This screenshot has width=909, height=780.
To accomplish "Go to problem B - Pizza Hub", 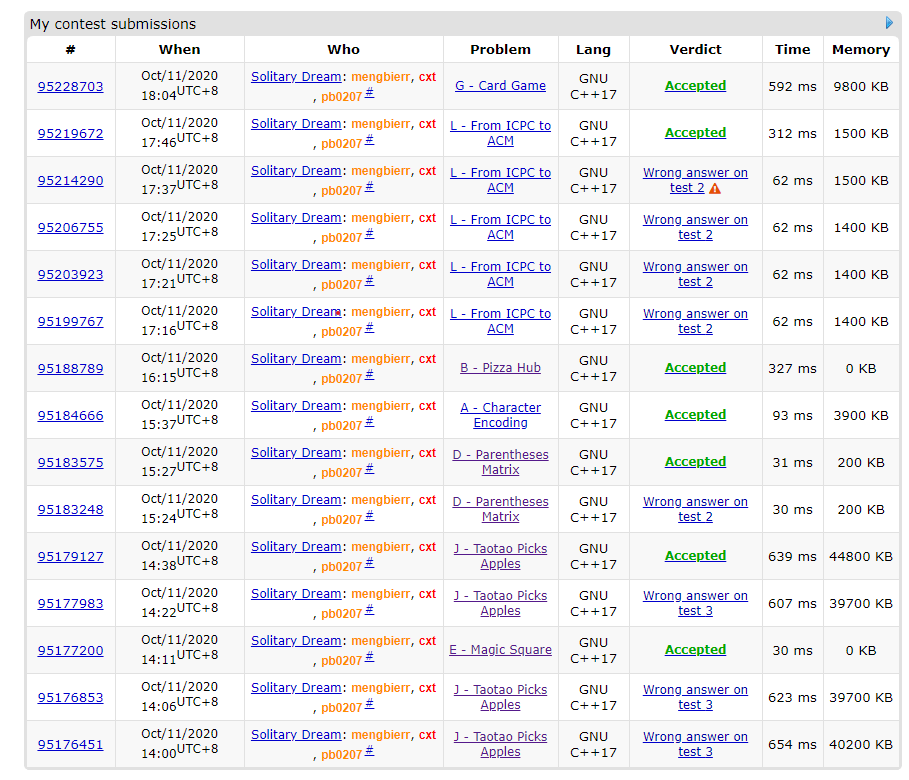I will [500, 368].
